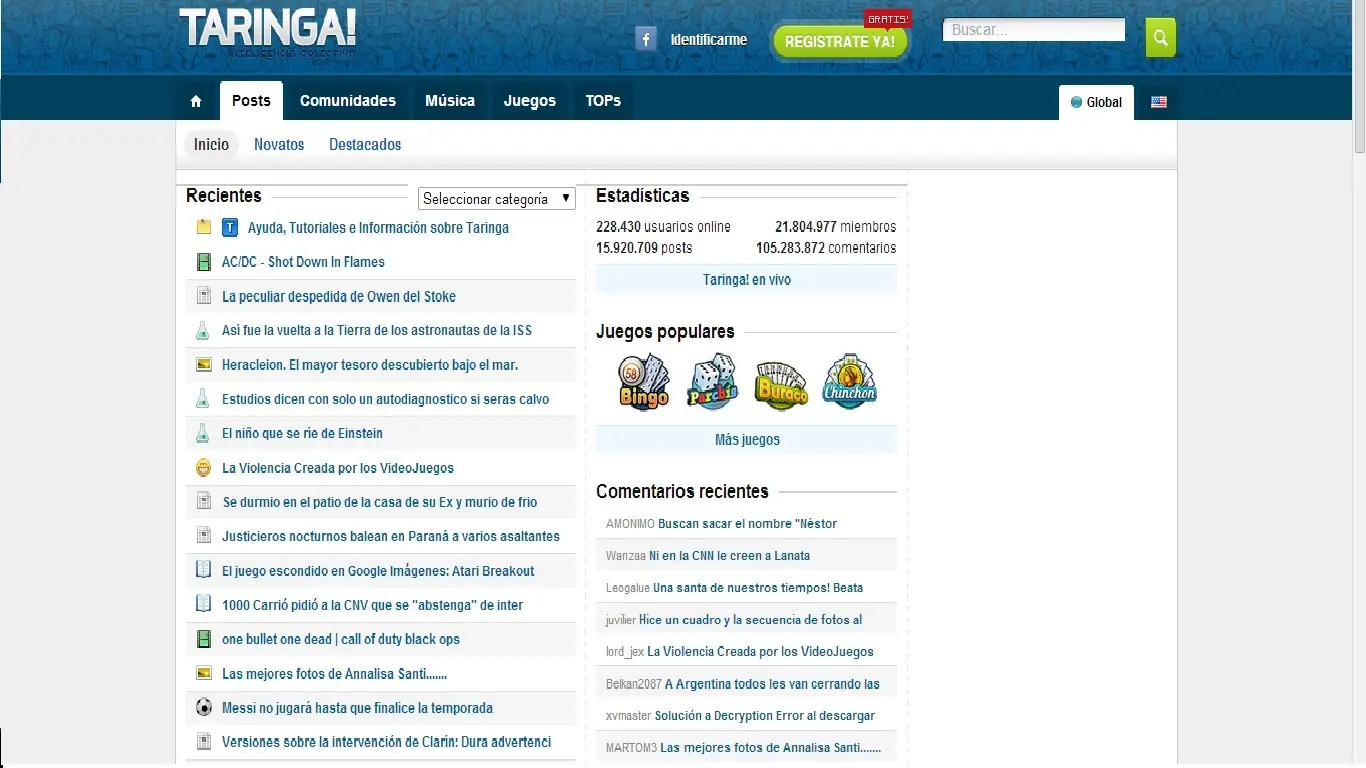Open the TOPs tab
This screenshot has width=1366, height=768.
click(603, 100)
